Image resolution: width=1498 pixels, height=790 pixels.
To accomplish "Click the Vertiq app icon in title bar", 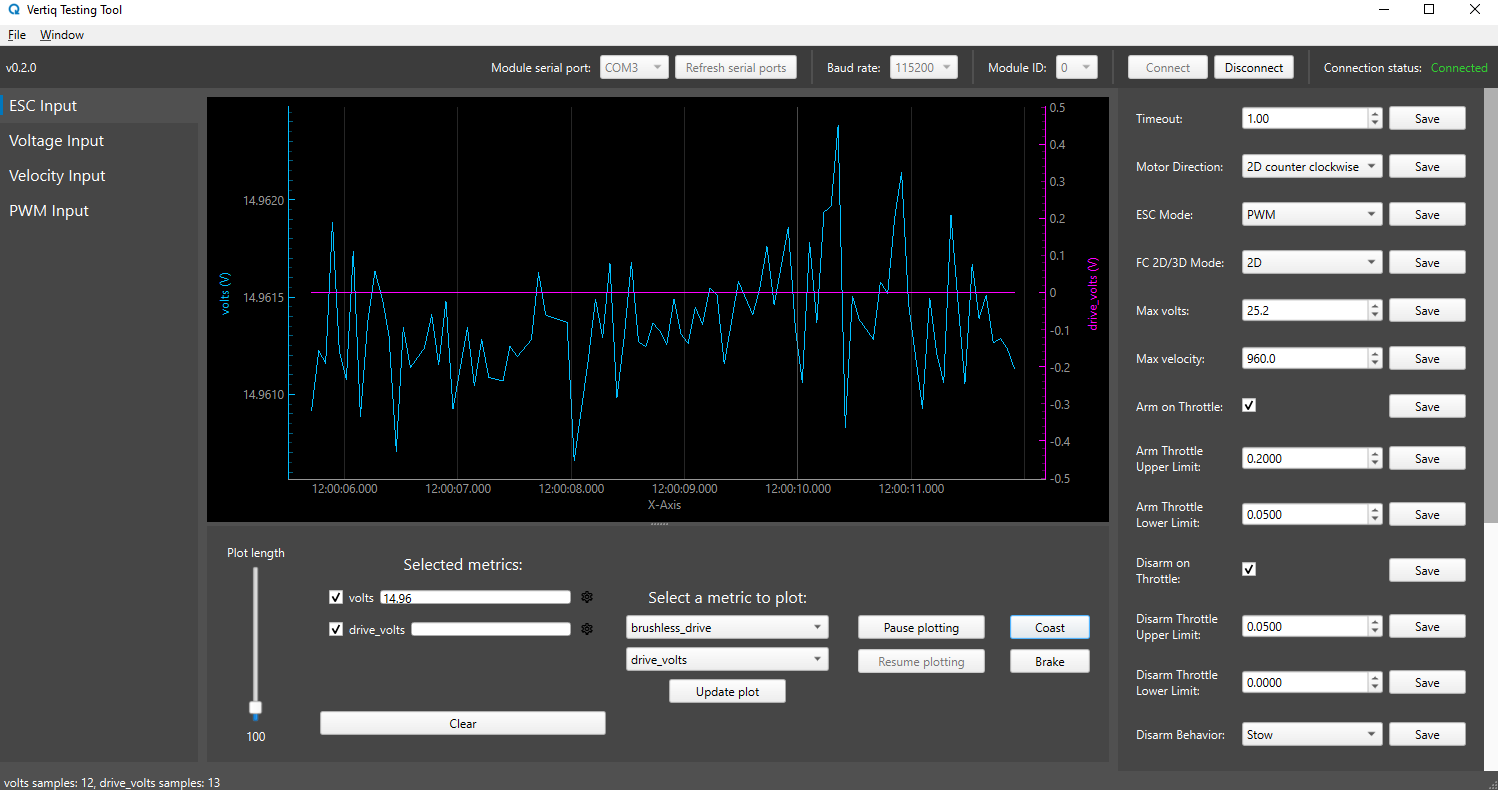I will pyautogui.click(x=12, y=10).
